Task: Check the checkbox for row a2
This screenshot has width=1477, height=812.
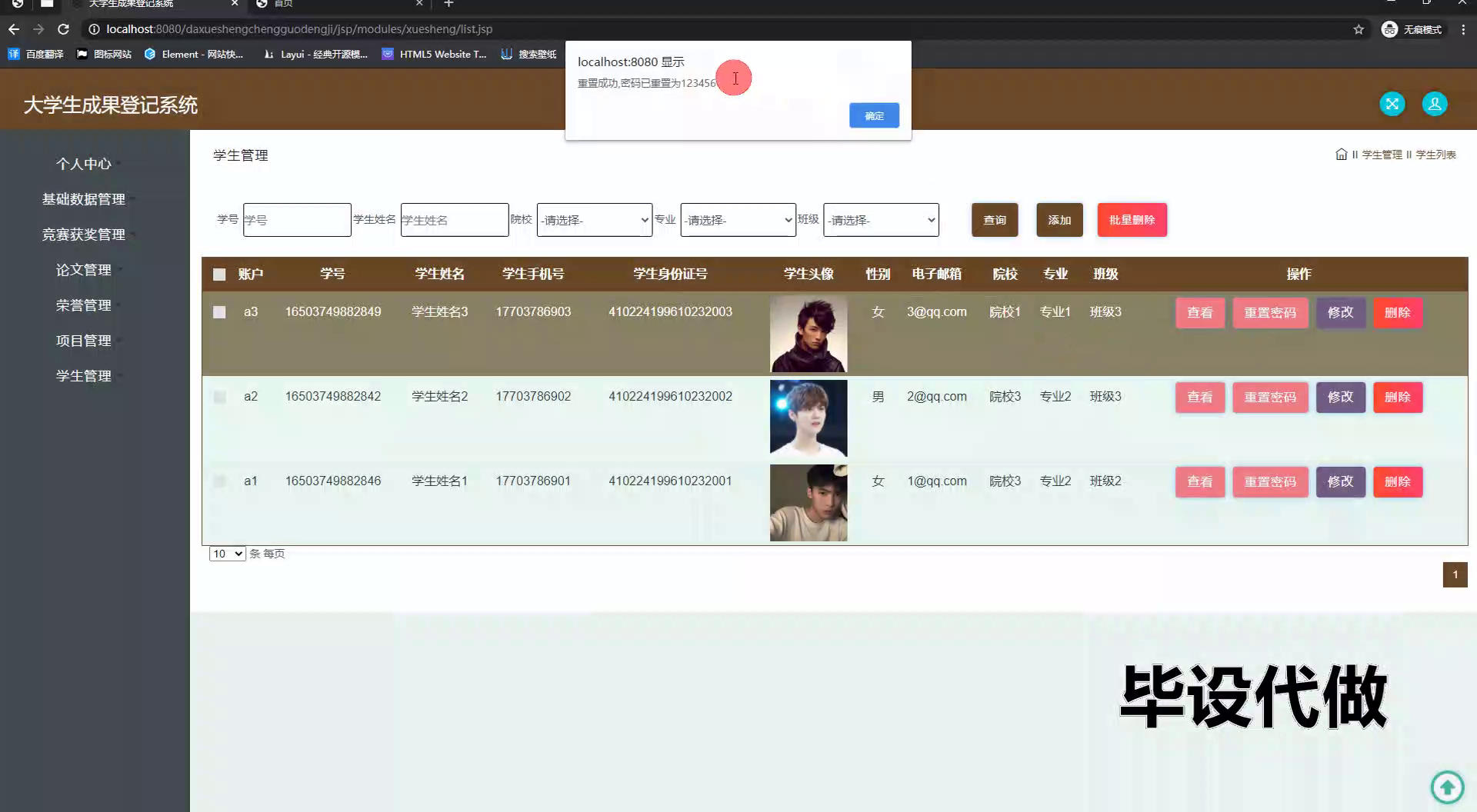Action: (219, 397)
